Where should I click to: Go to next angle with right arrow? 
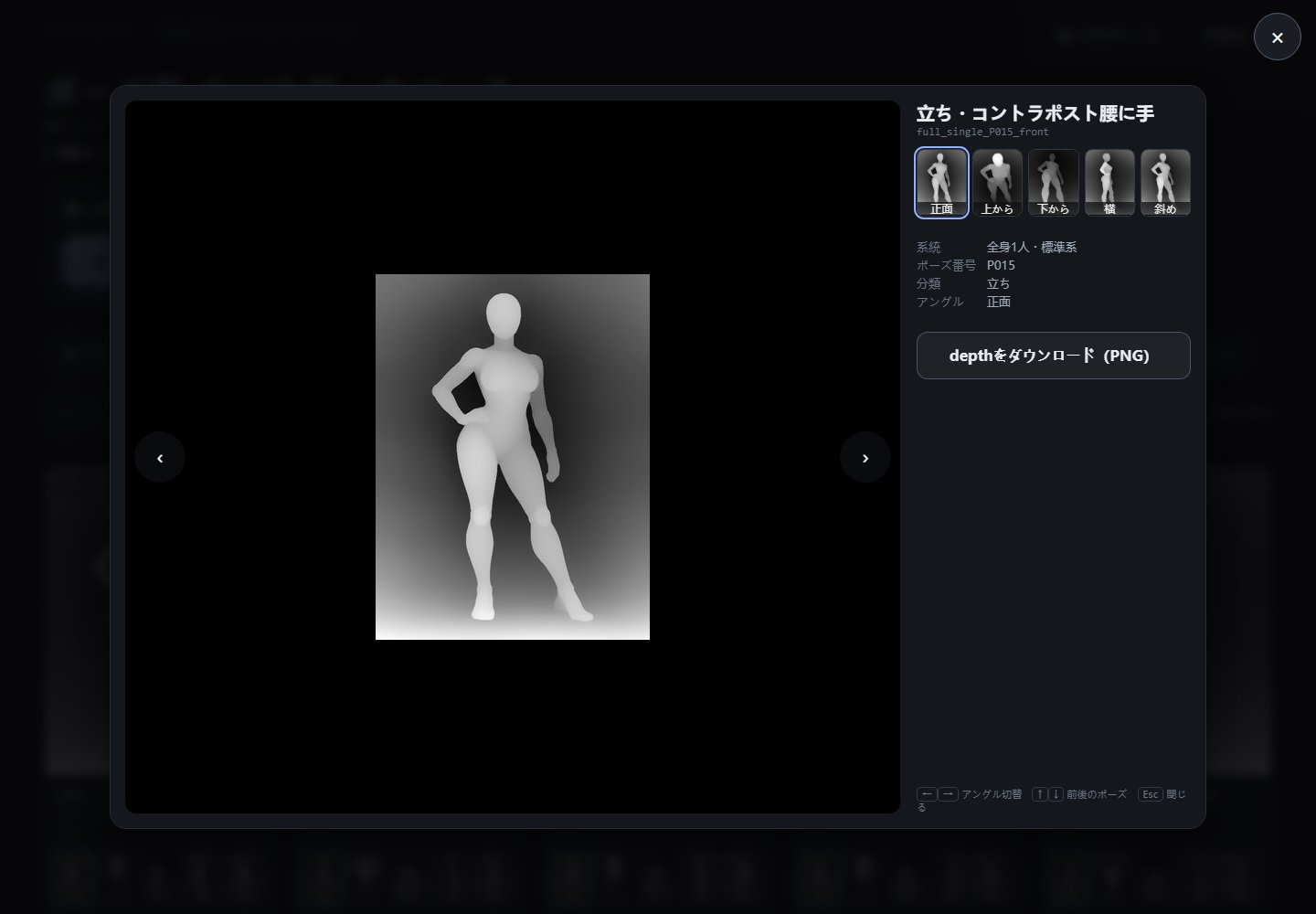point(865,457)
